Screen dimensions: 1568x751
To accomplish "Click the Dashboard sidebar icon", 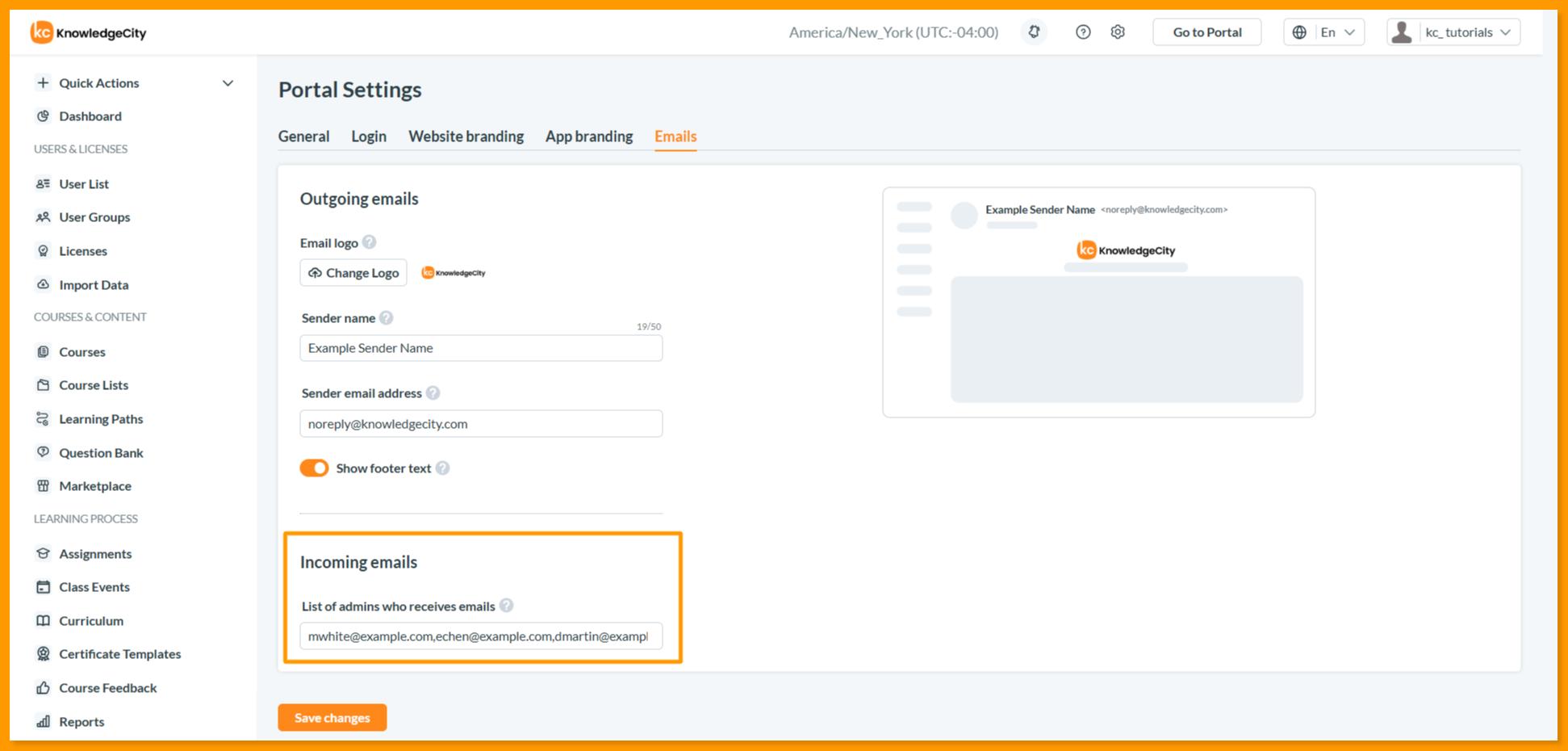I will click(44, 116).
